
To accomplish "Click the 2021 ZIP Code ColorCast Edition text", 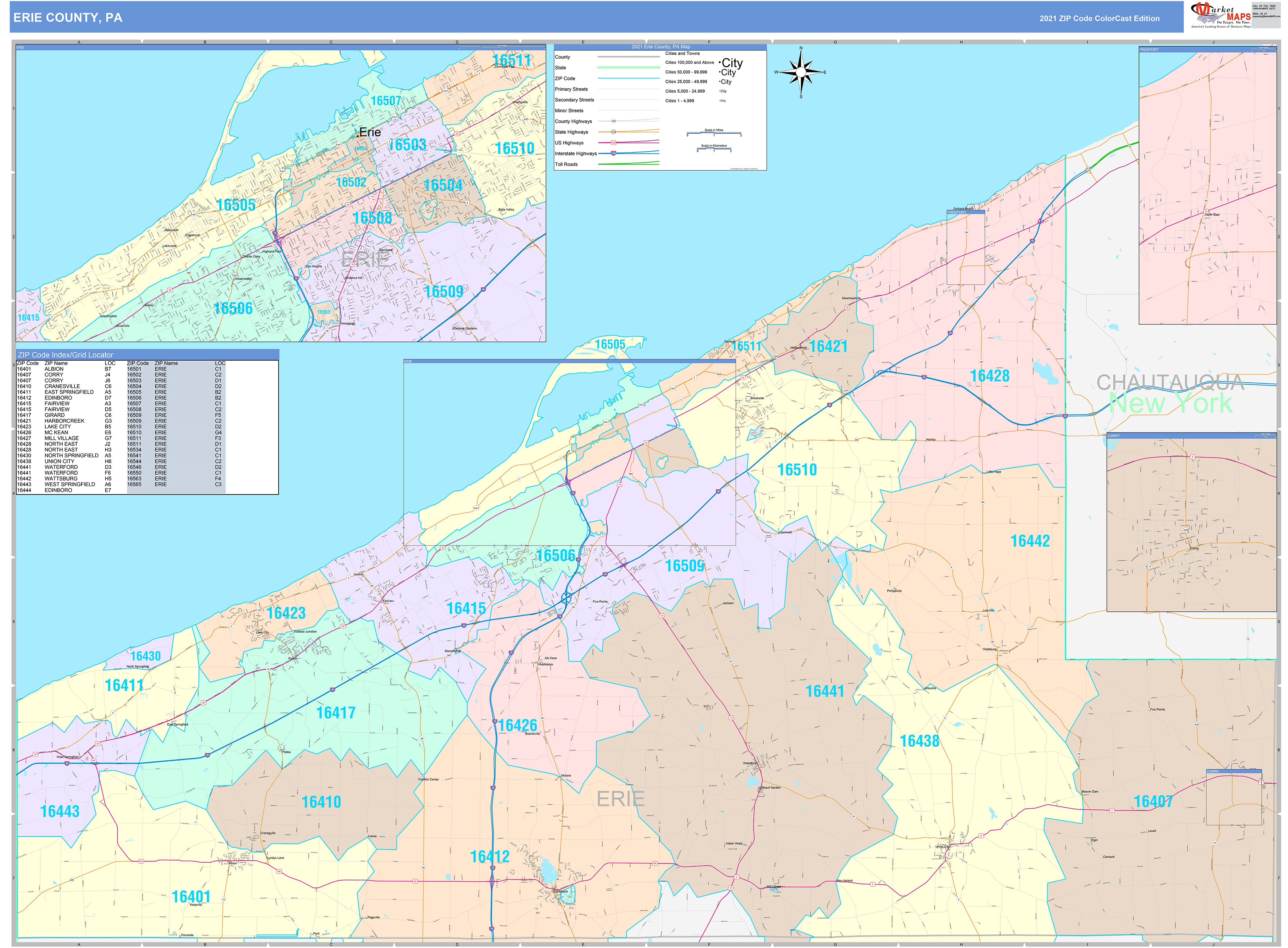I will pos(1099,18).
